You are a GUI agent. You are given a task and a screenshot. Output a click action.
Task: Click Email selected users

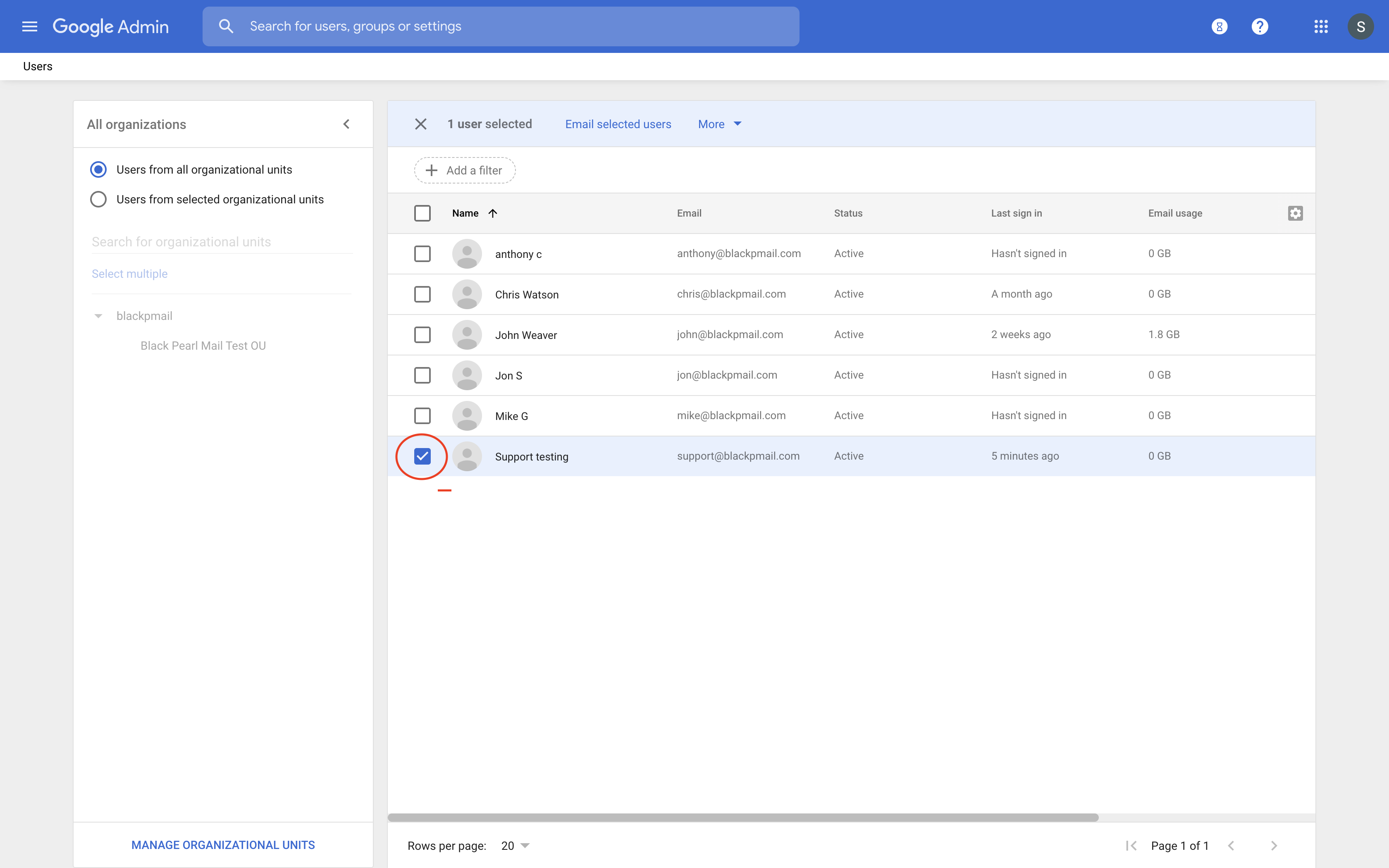tap(618, 124)
